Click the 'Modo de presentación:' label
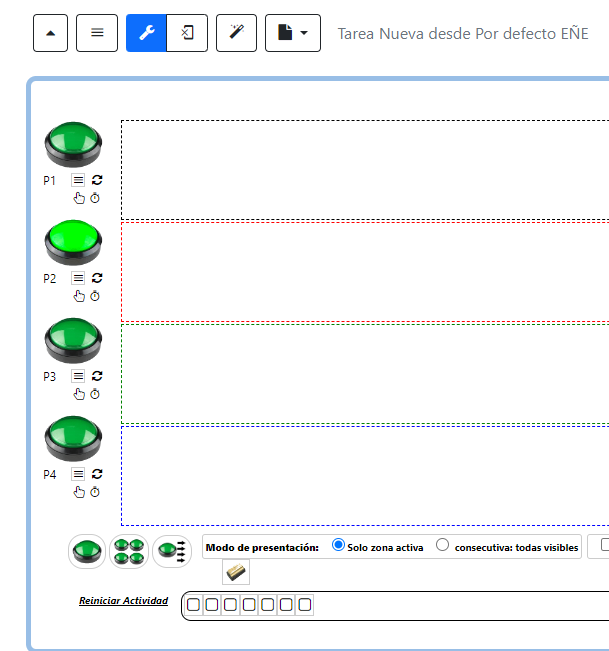Viewport: 609px width, 651px height. coord(262,548)
